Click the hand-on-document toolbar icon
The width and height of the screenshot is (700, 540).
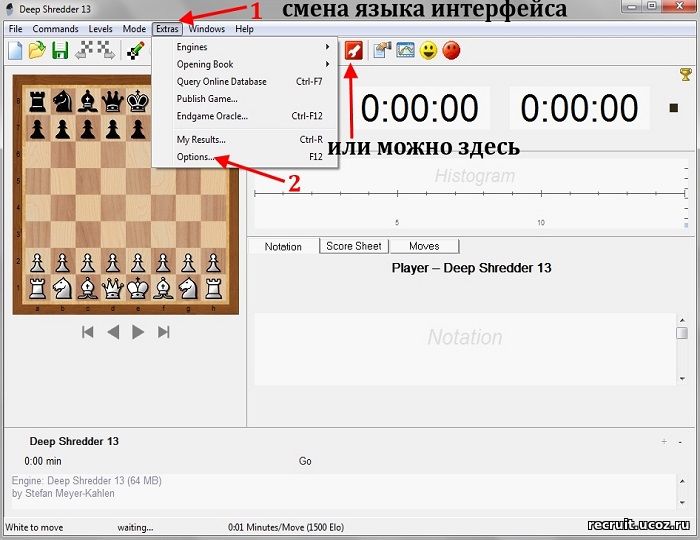coord(382,50)
